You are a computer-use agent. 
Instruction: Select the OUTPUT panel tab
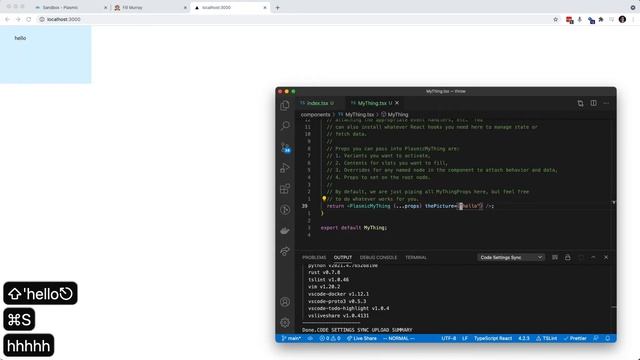342,258
